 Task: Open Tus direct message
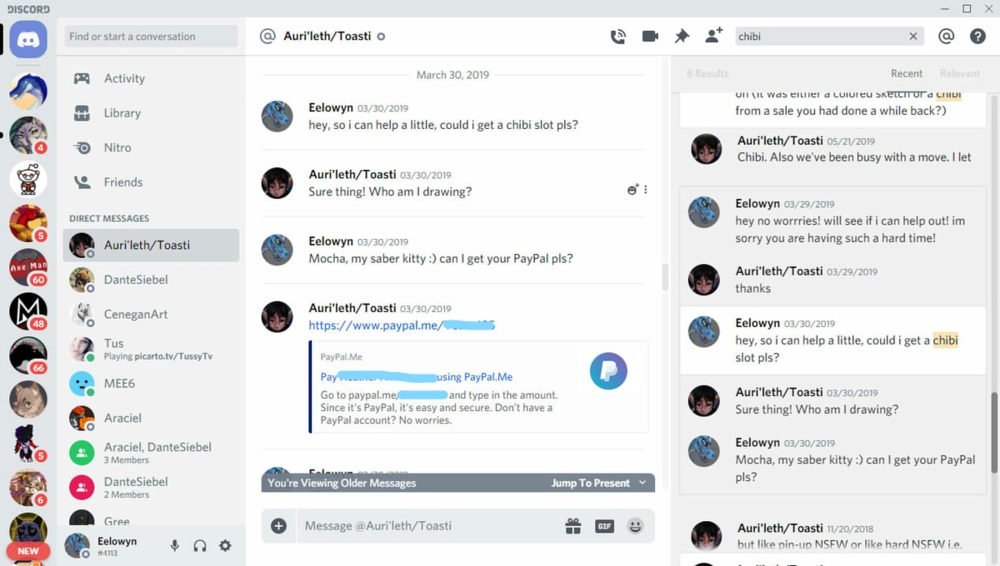click(x=151, y=349)
